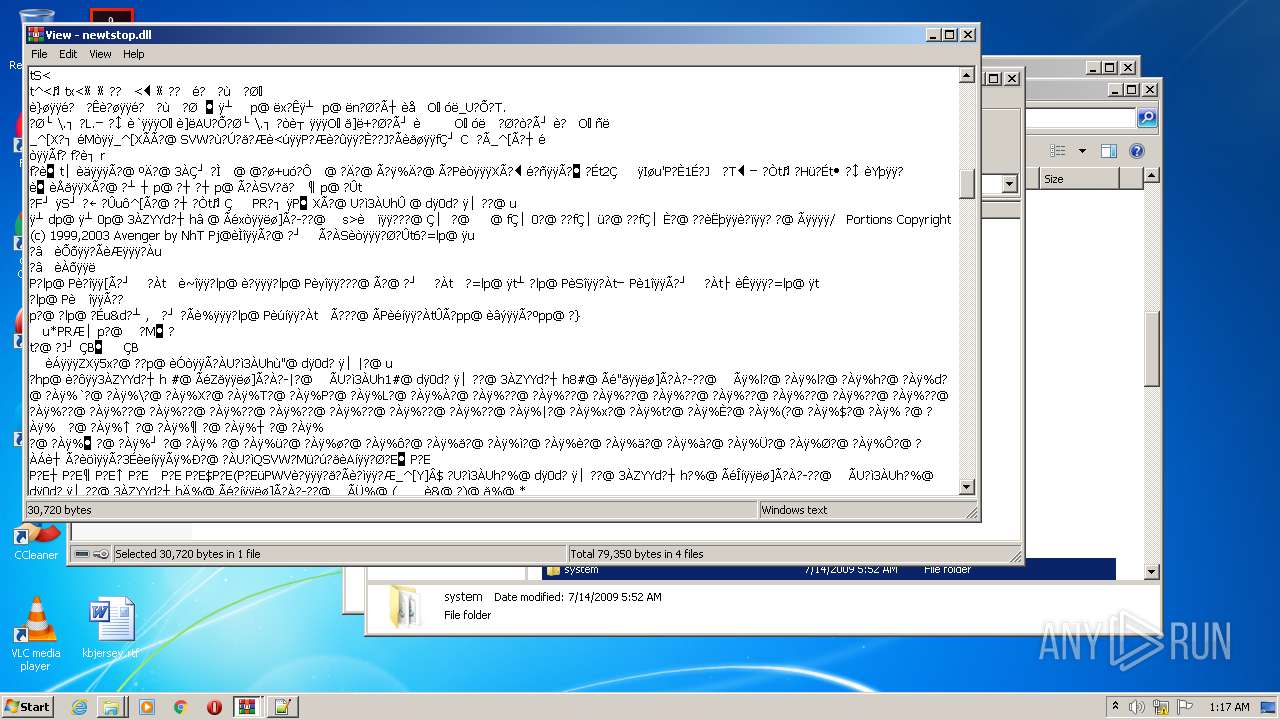Open the Explorer view options dropdown arrow

(x=1082, y=151)
